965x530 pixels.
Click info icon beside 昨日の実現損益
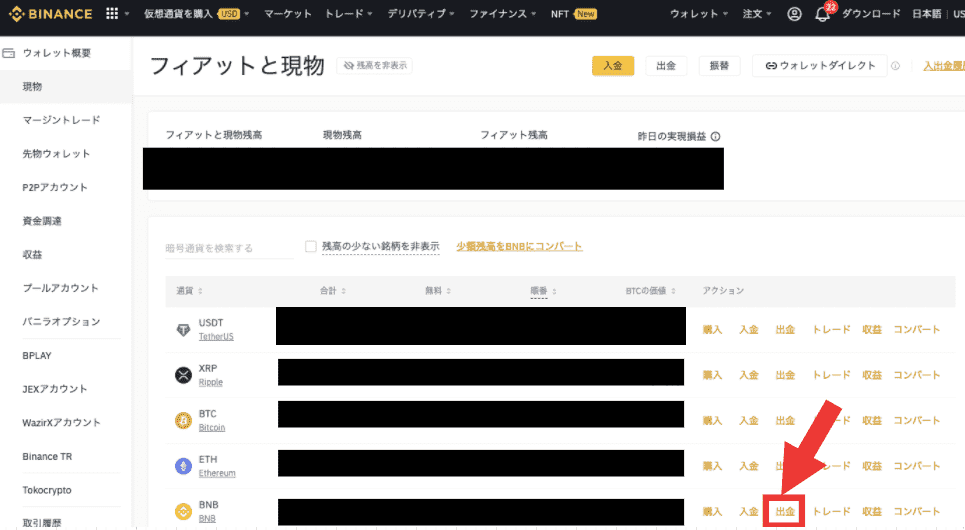[x=715, y=137]
